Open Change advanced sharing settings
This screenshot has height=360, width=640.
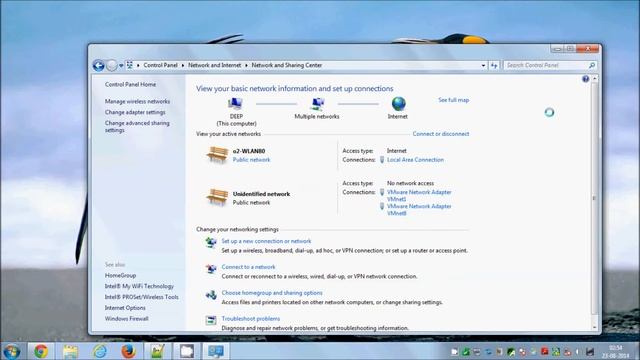[137, 127]
